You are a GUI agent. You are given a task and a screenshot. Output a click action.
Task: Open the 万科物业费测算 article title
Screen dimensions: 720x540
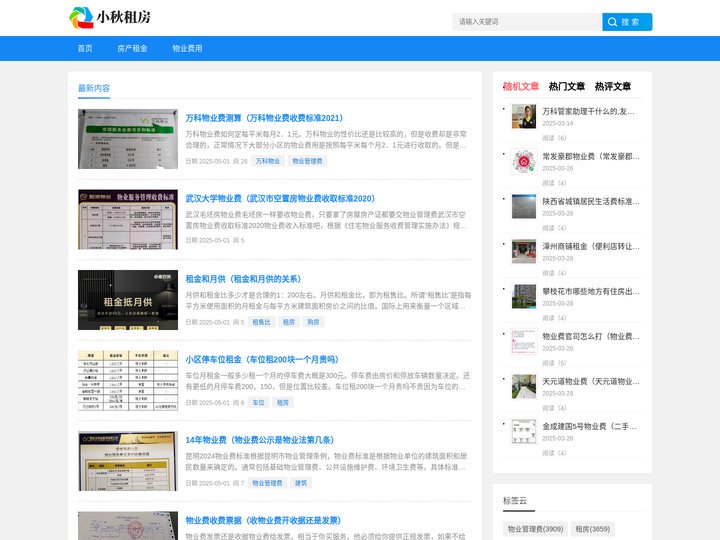click(264, 118)
